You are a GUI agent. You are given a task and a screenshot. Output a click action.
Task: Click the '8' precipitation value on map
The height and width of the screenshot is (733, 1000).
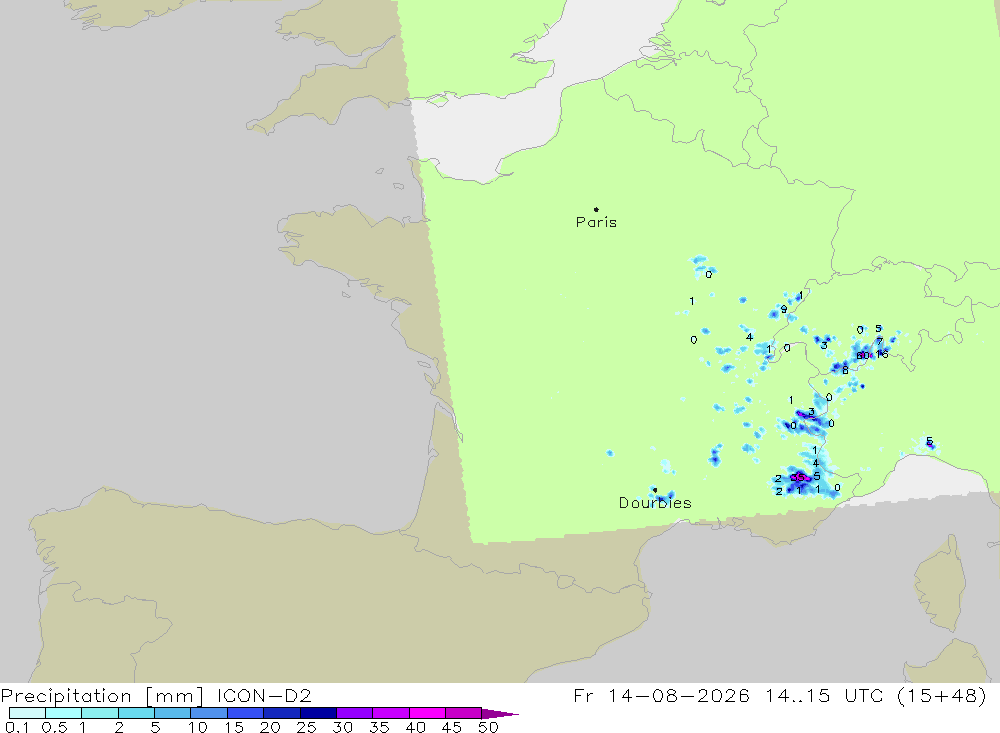coord(845,370)
